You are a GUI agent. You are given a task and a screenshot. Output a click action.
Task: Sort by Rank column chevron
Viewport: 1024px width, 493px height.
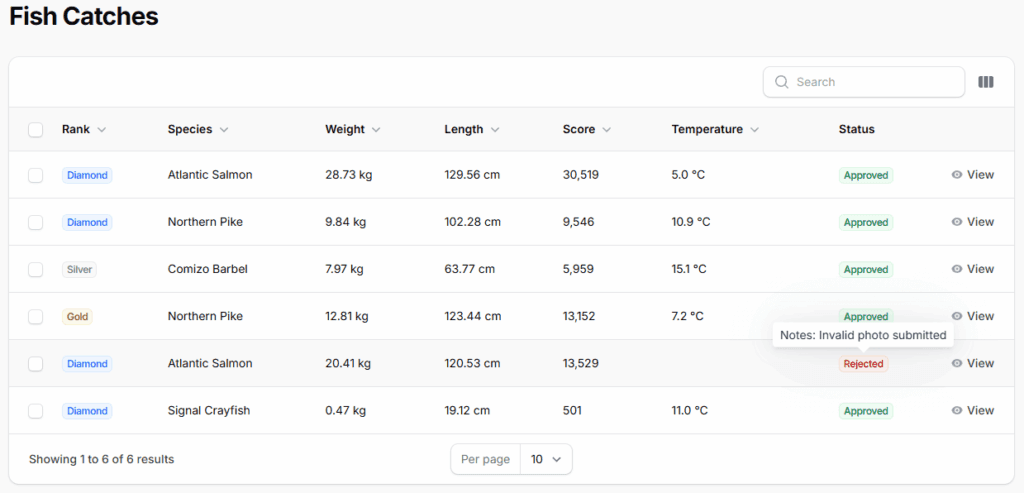point(102,130)
